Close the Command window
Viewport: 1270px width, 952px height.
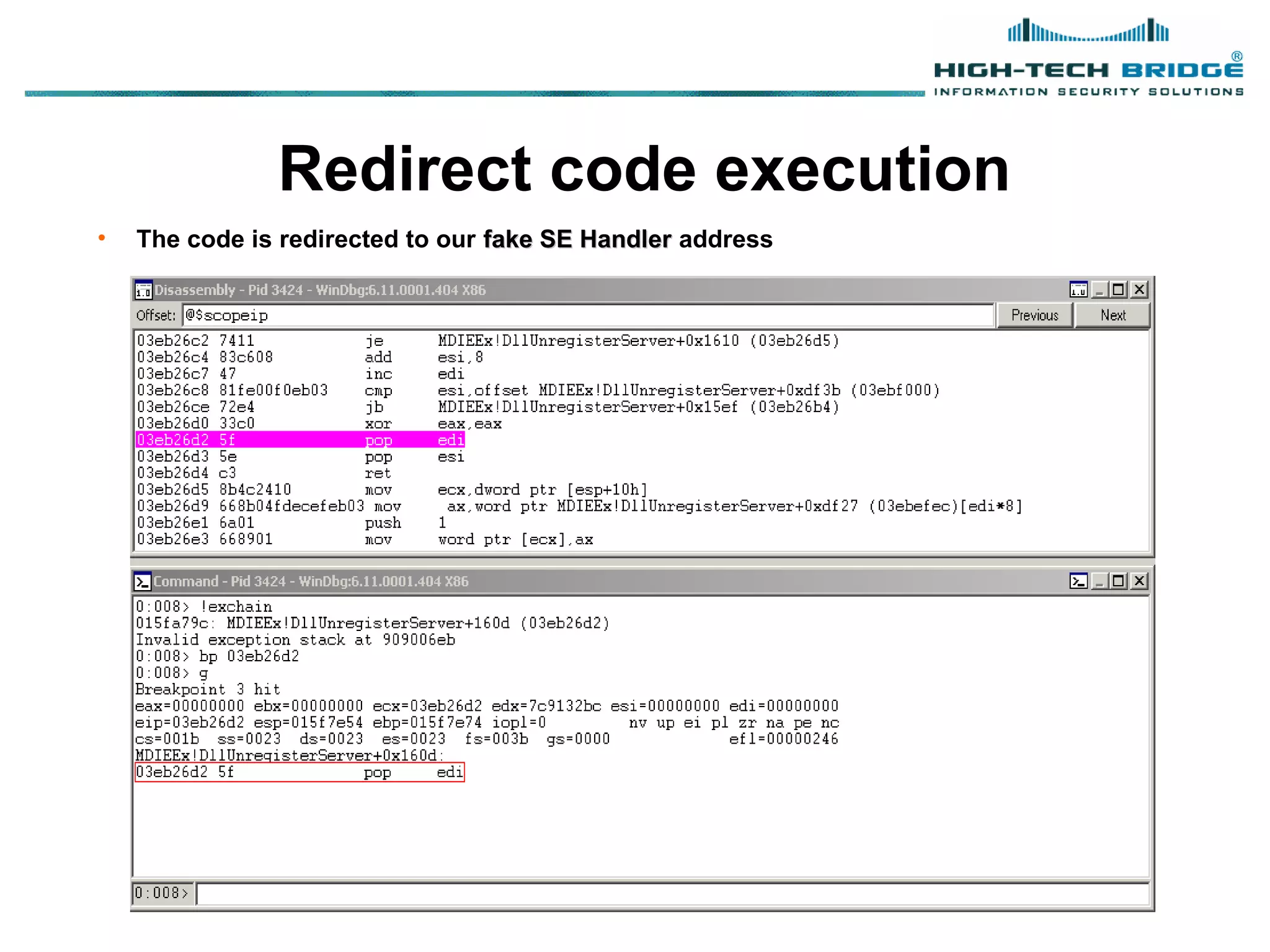click(x=1139, y=581)
